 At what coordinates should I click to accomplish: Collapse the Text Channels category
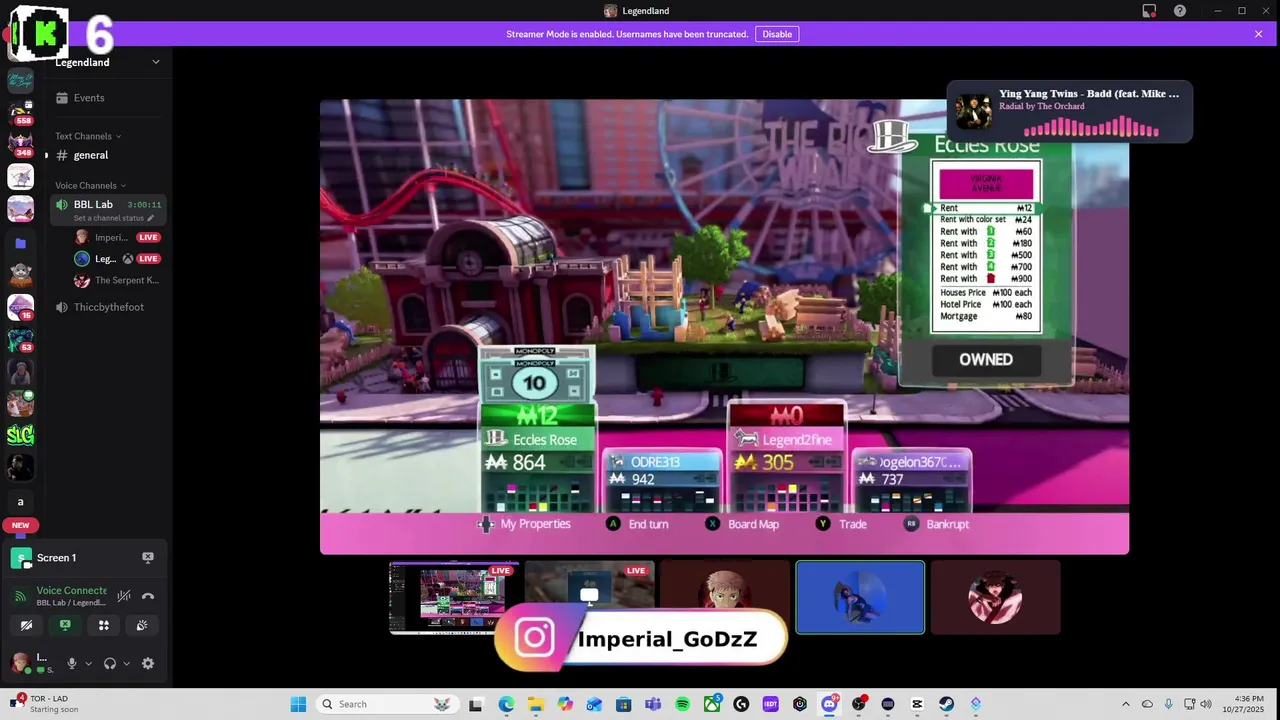tap(87, 136)
